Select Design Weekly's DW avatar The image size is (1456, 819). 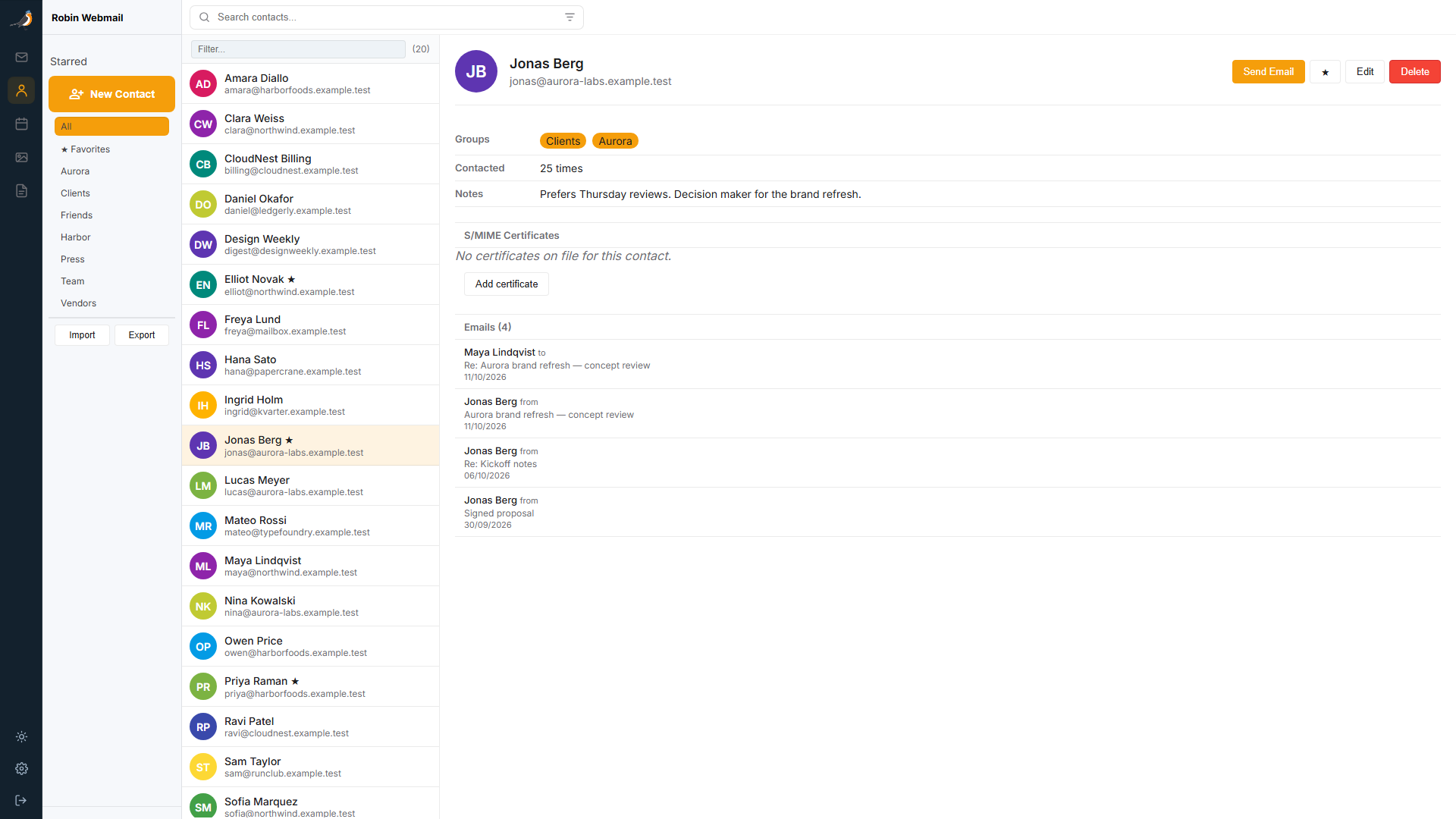[203, 245]
